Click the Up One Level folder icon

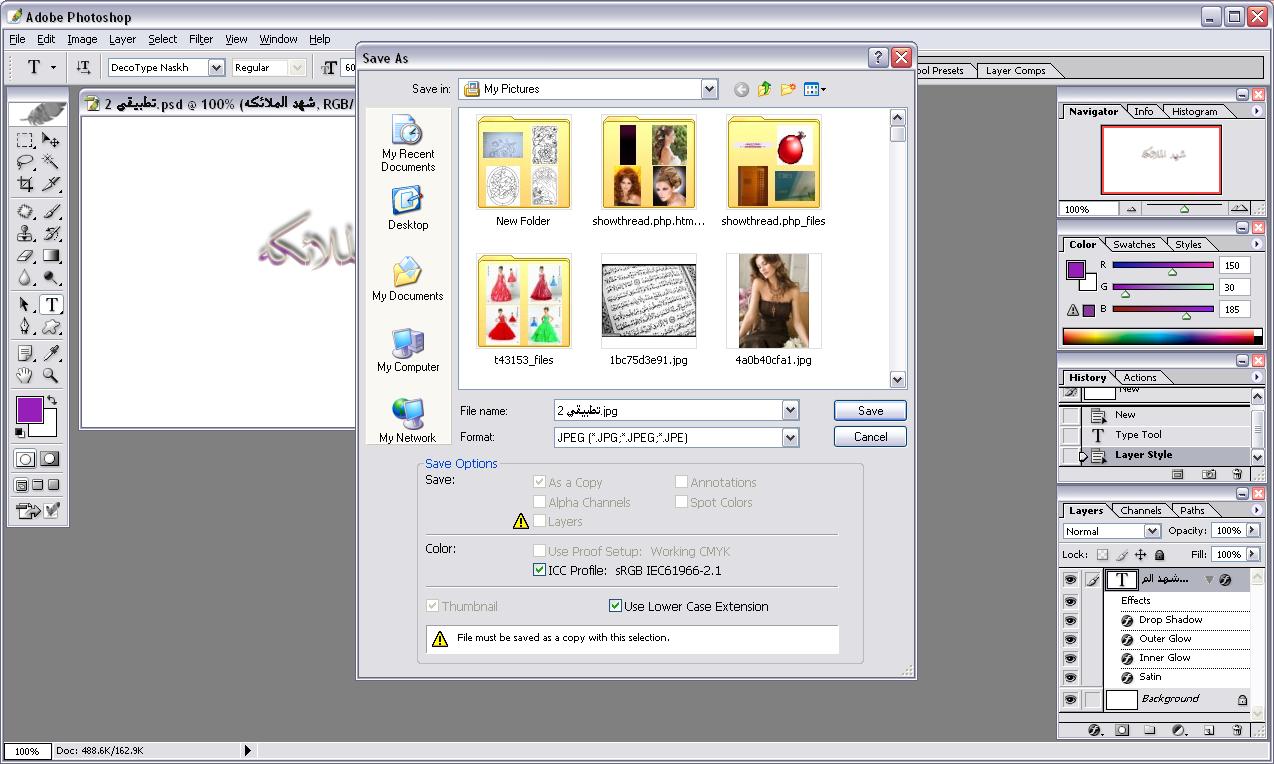coord(765,89)
